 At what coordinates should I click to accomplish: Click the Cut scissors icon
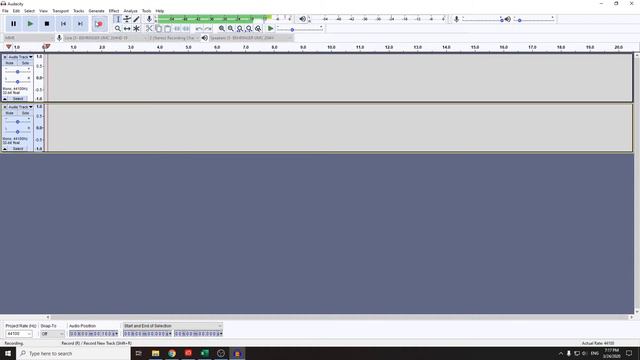coord(149,29)
